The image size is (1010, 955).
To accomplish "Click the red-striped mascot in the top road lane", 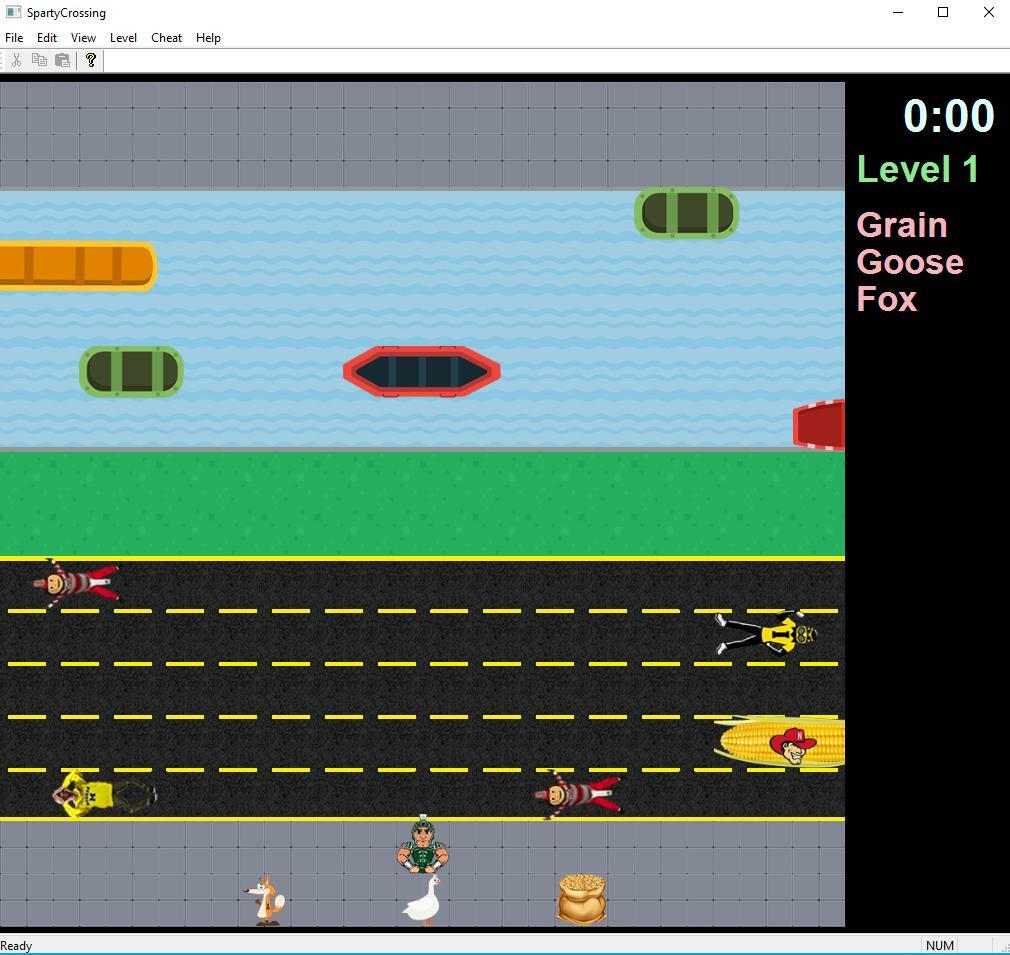I will pyautogui.click(x=76, y=583).
